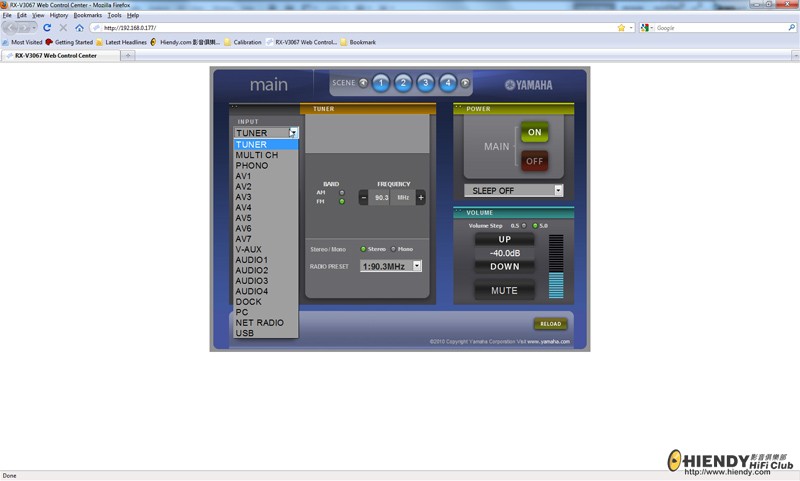Image resolution: width=800 pixels, height=481 pixels.
Task: Select the RX-V3067 Web Control Center tab
Action: tap(60, 55)
